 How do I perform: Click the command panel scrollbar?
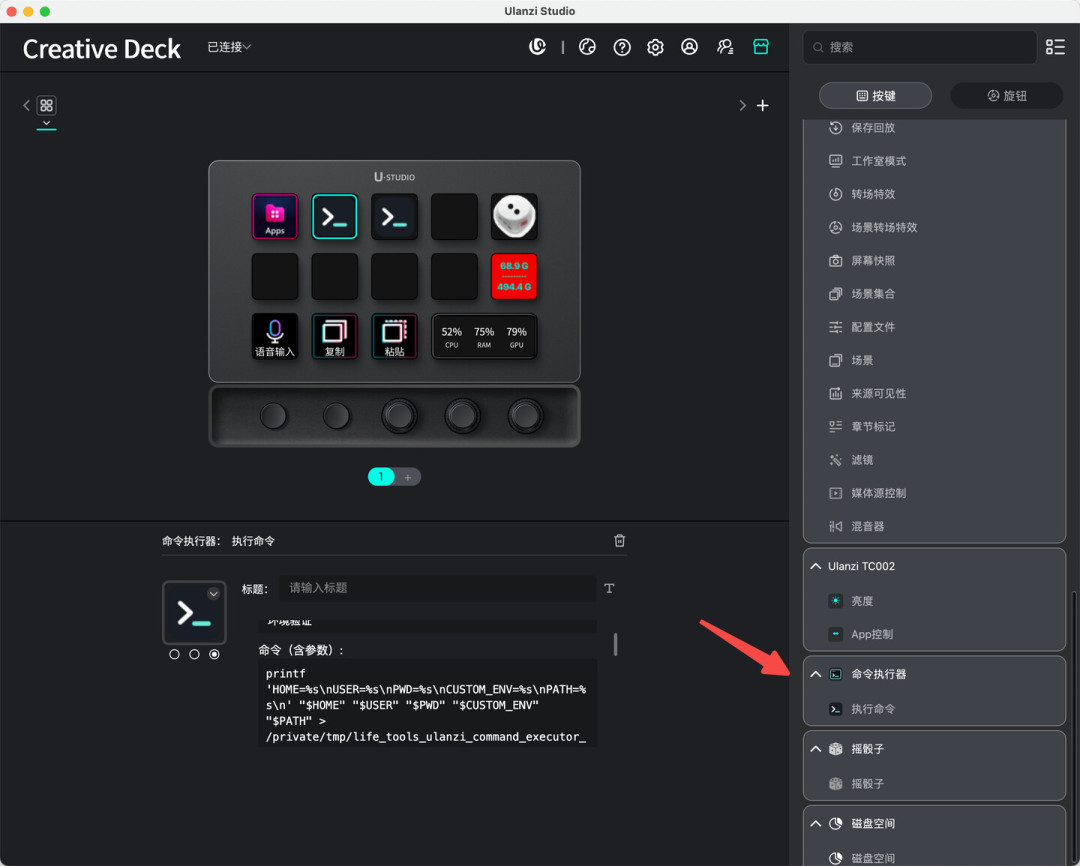click(x=615, y=645)
